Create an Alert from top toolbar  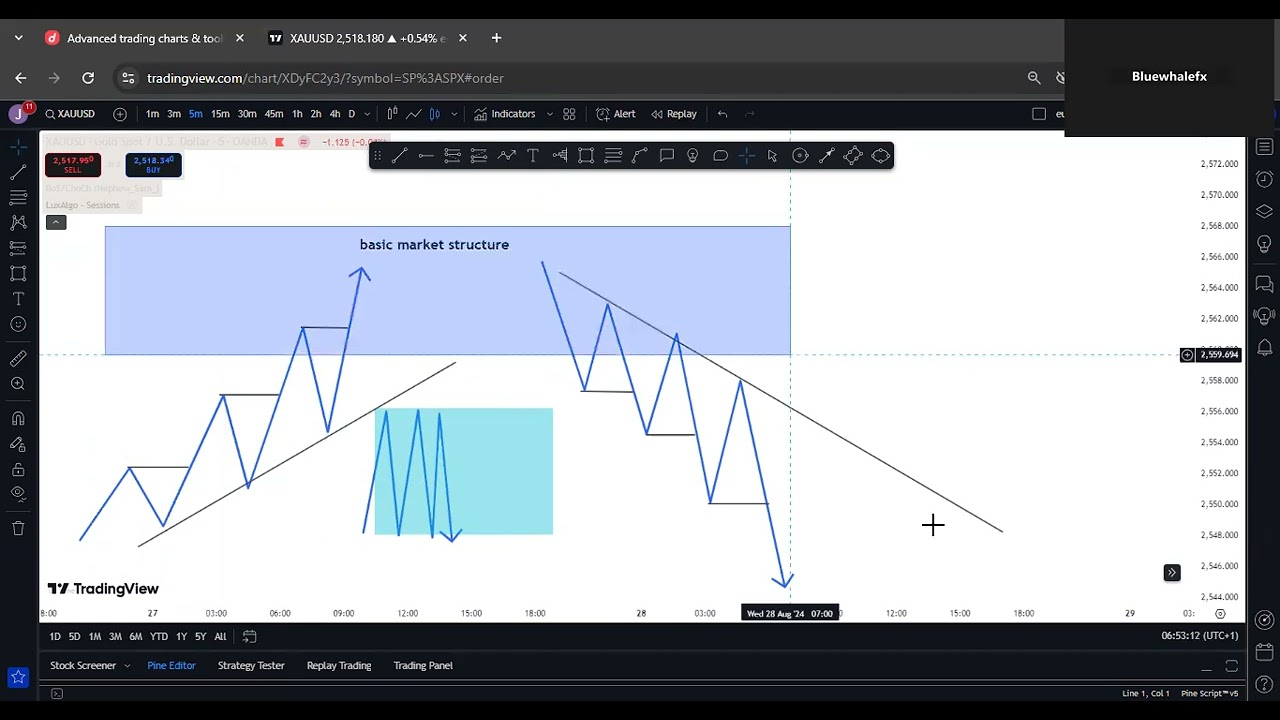pyautogui.click(x=615, y=114)
